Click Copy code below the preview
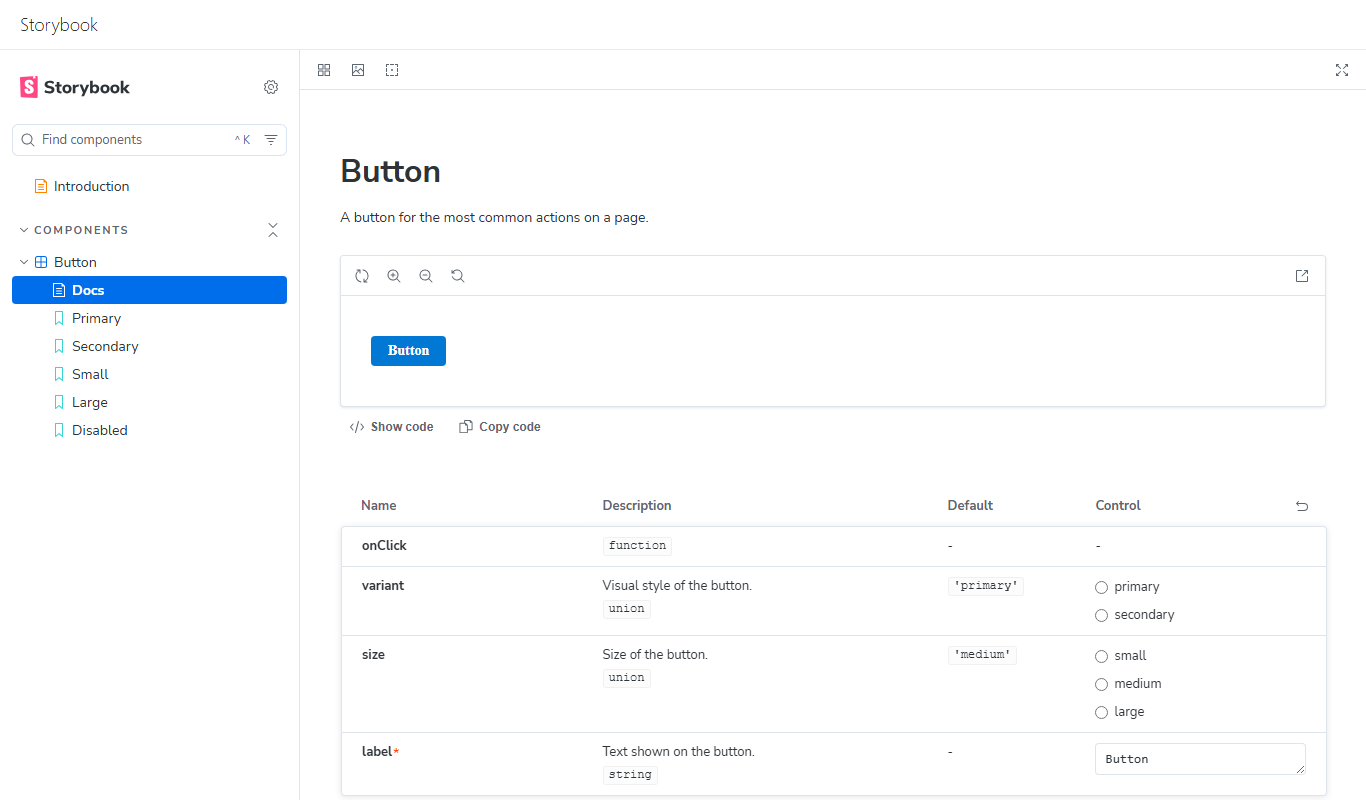The width and height of the screenshot is (1366, 800). click(500, 427)
